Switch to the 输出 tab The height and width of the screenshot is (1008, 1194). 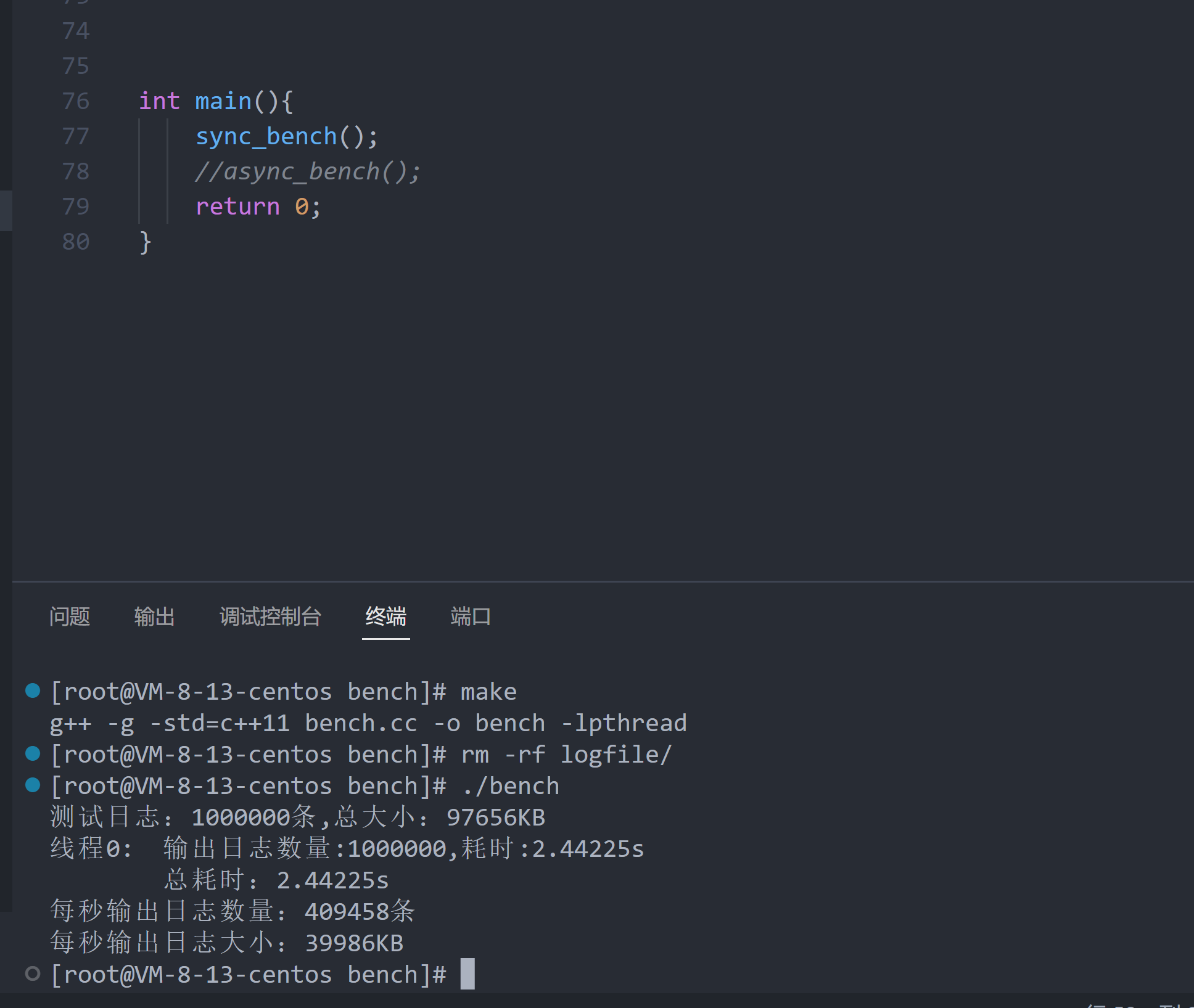(x=154, y=617)
